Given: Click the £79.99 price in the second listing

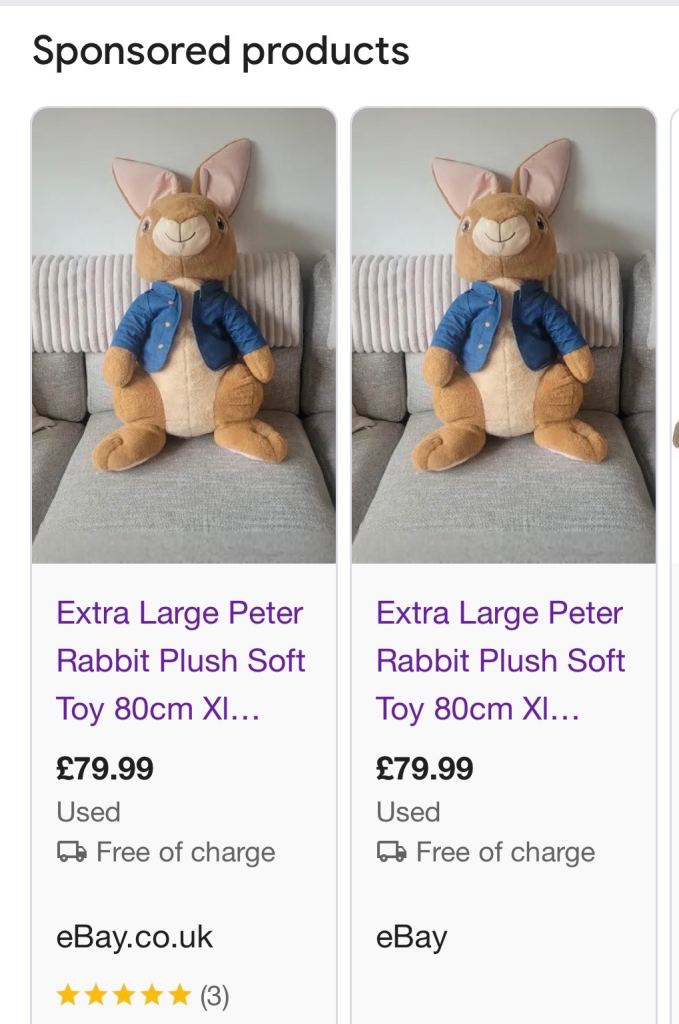Looking at the screenshot, I should [425, 769].
